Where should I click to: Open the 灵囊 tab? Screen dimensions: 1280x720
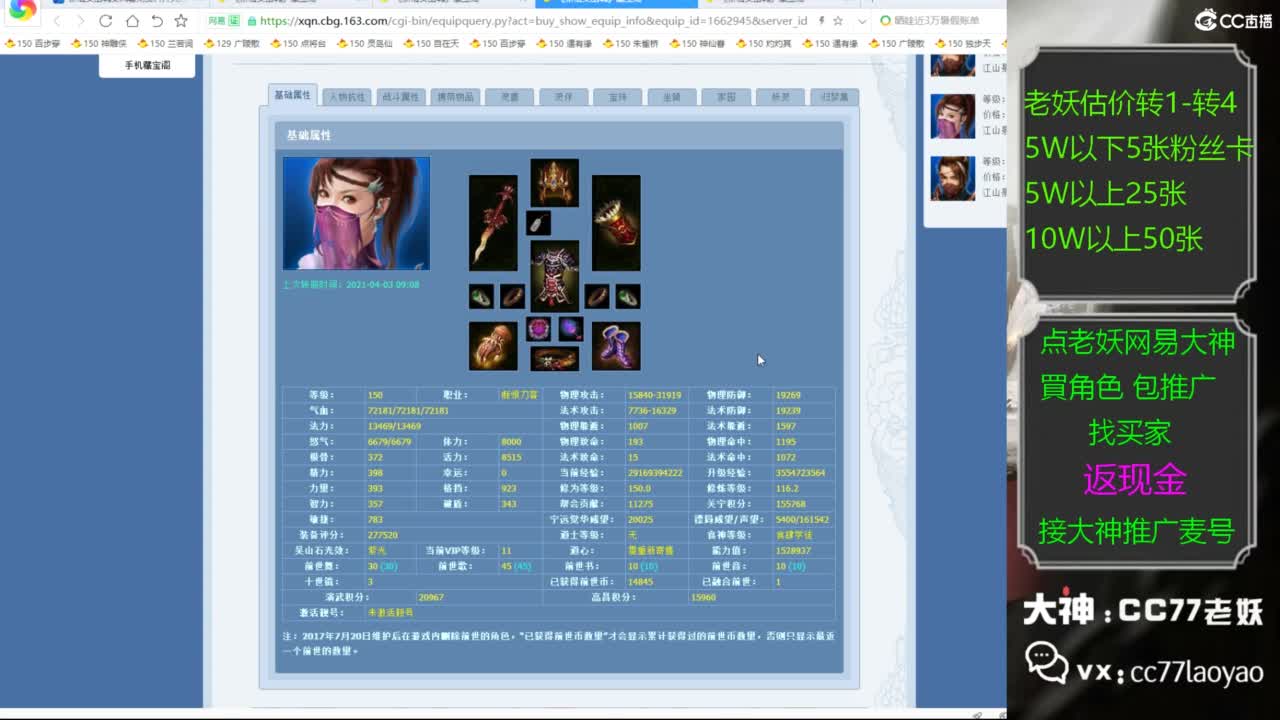pos(509,97)
